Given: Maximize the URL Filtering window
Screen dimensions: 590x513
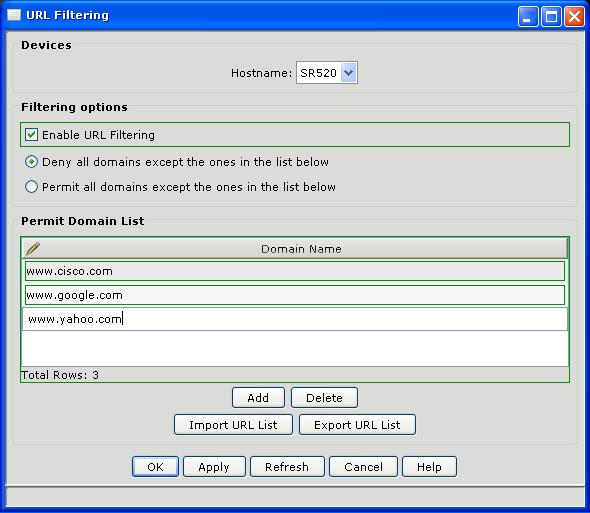Looking at the screenshot, I should (551, 17).
